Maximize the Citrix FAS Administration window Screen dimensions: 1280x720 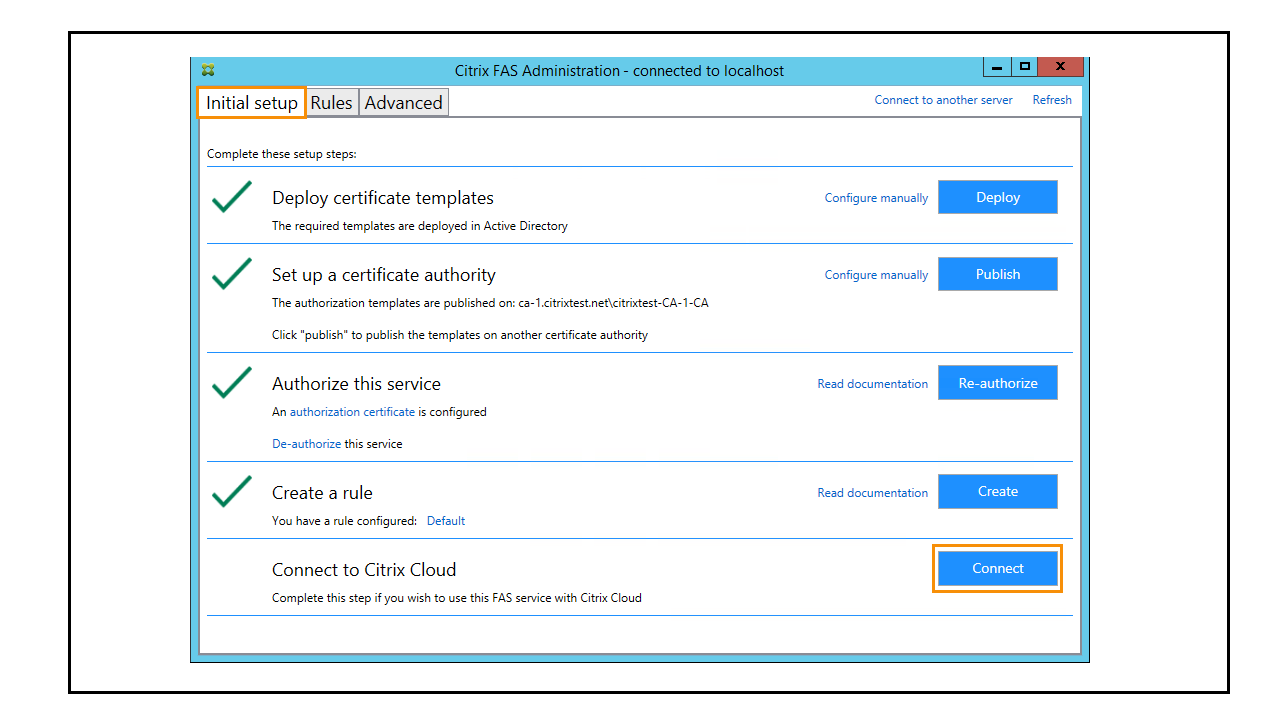click(x=1024, y=67)
